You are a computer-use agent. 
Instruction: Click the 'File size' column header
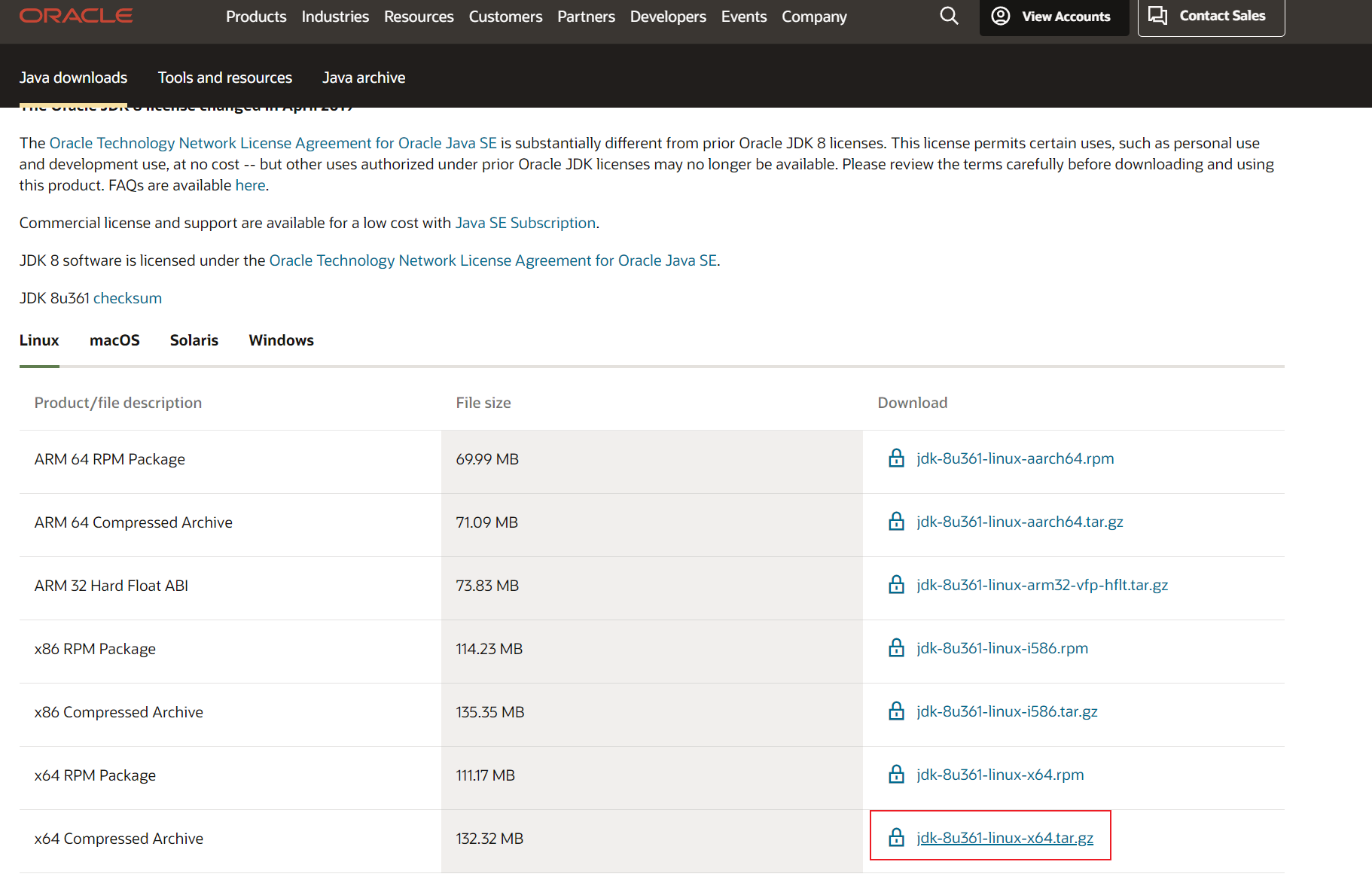coord(483,403)
